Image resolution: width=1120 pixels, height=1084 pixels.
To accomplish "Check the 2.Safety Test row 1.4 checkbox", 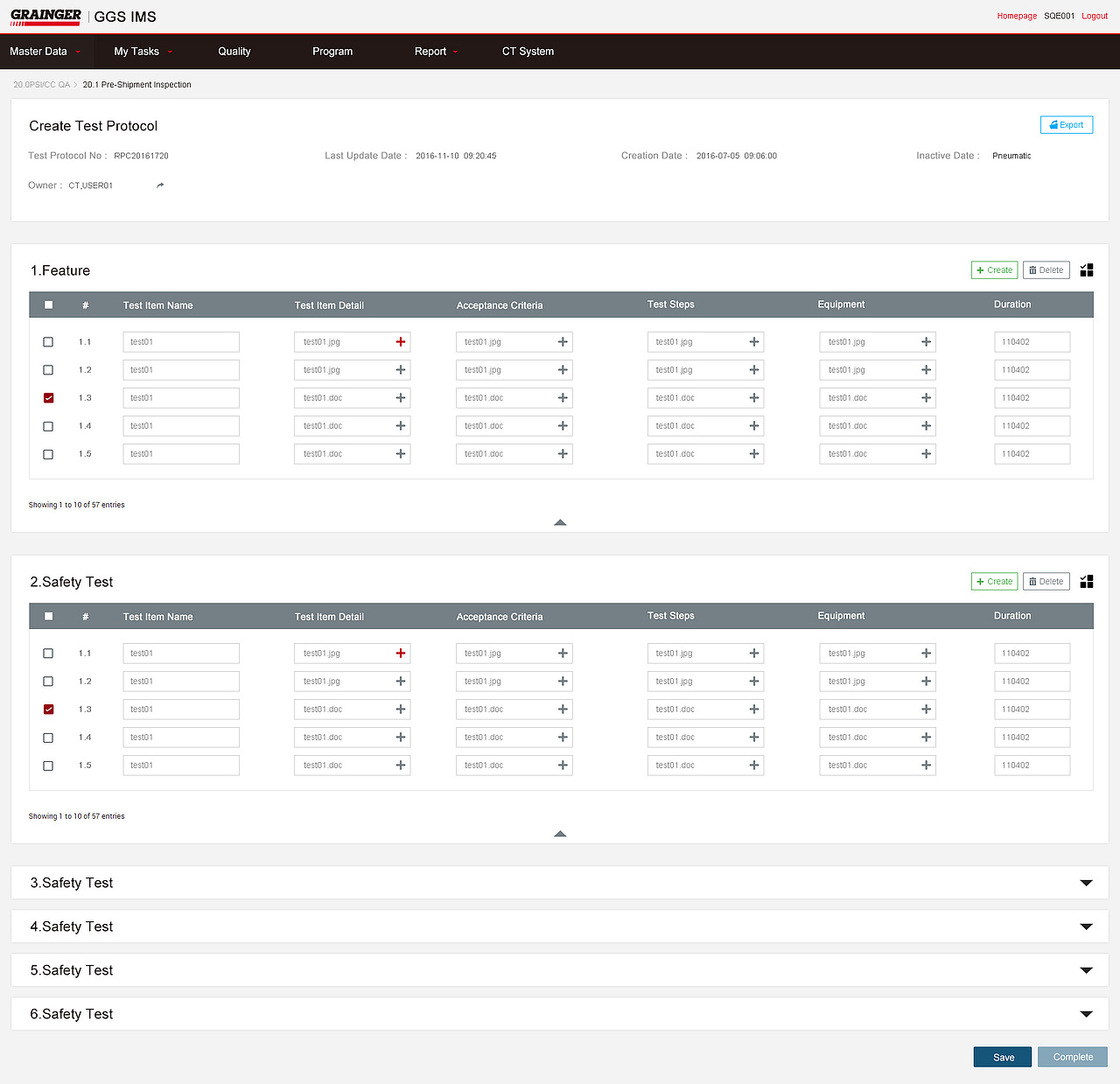I will [48, 738].
